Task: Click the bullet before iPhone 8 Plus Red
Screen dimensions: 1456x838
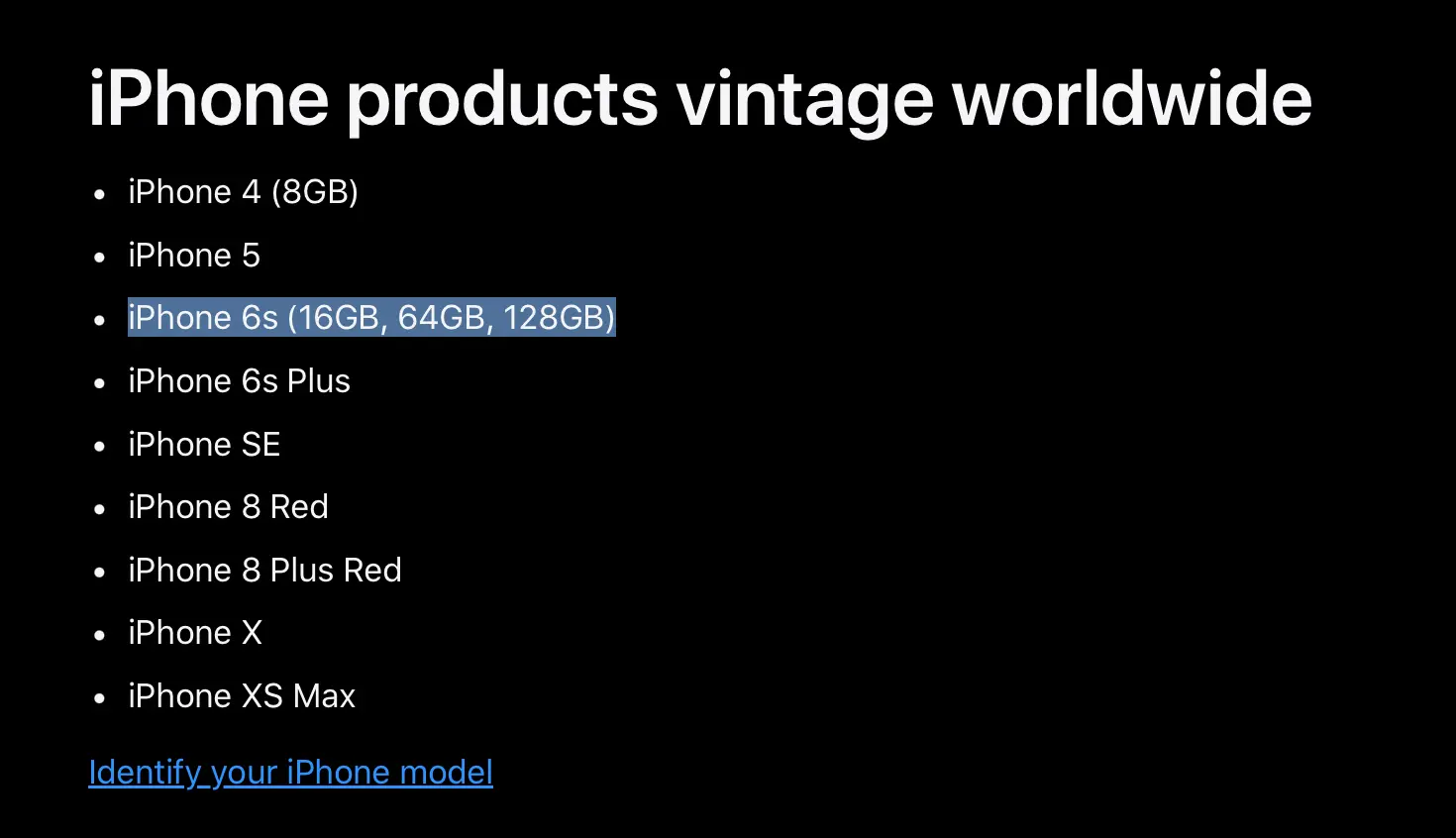Action: 99,573
